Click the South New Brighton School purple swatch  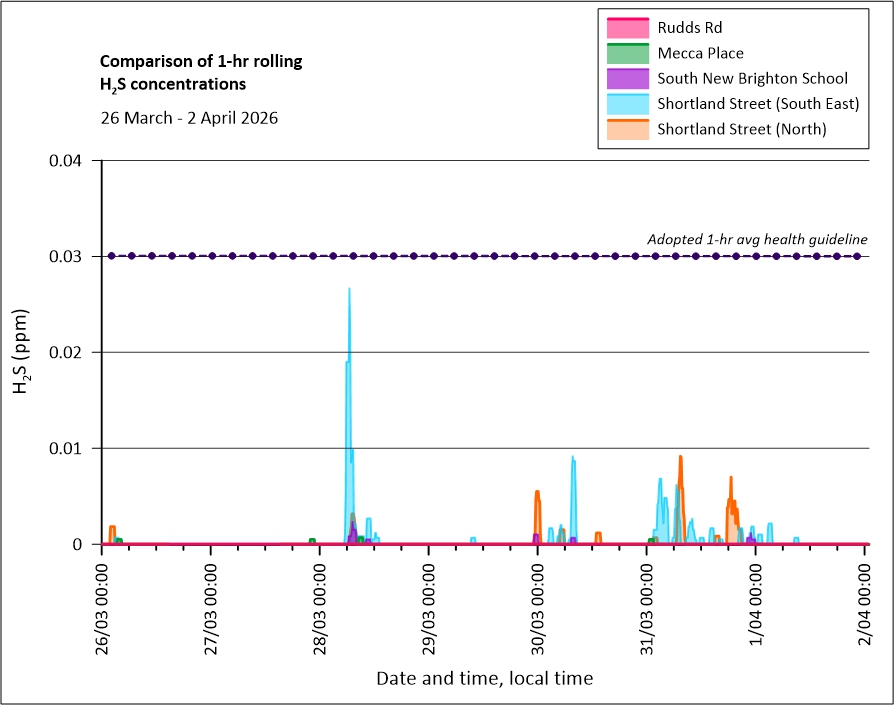(626, 78)
